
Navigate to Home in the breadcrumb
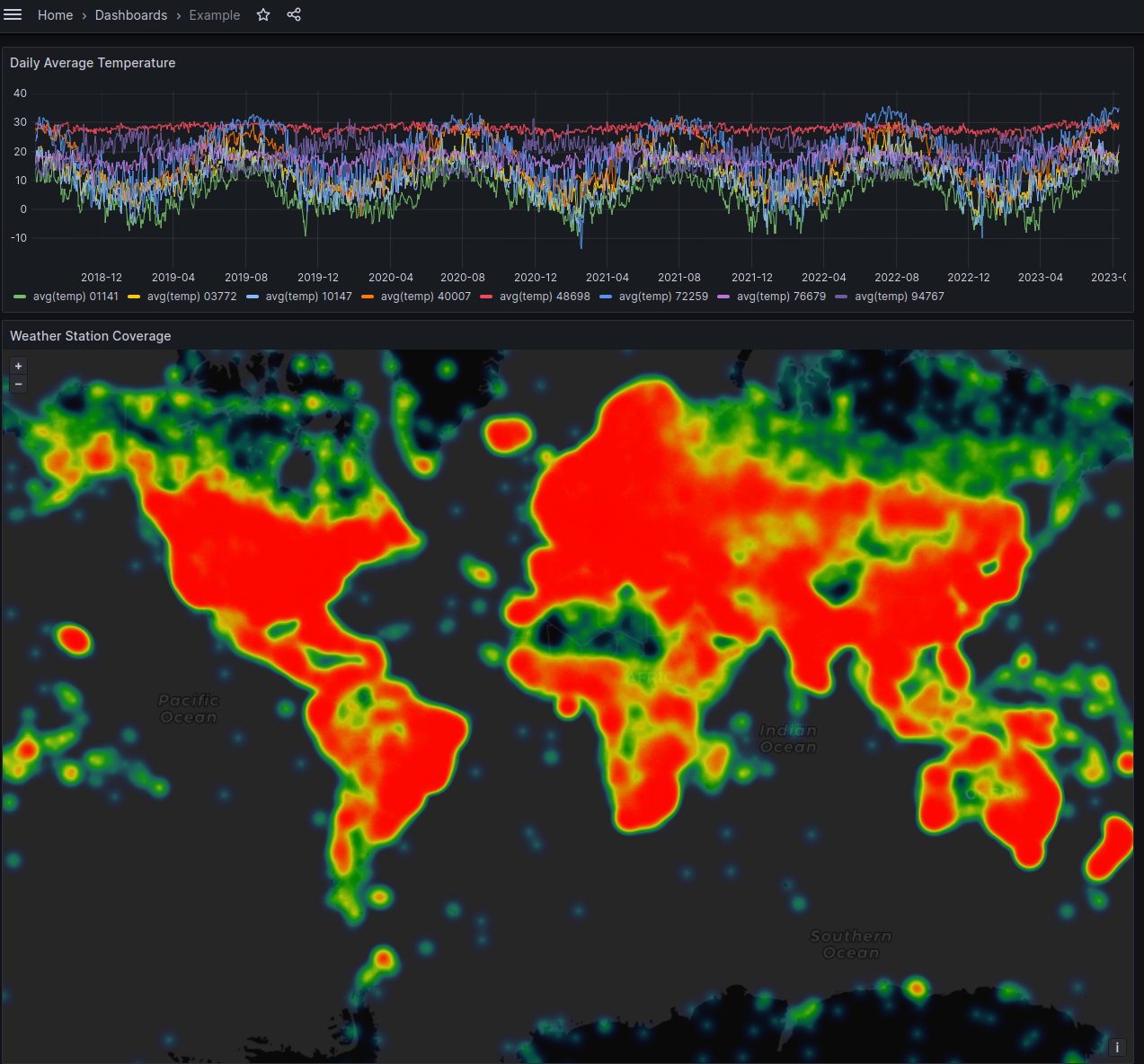(x=55, y=14)
